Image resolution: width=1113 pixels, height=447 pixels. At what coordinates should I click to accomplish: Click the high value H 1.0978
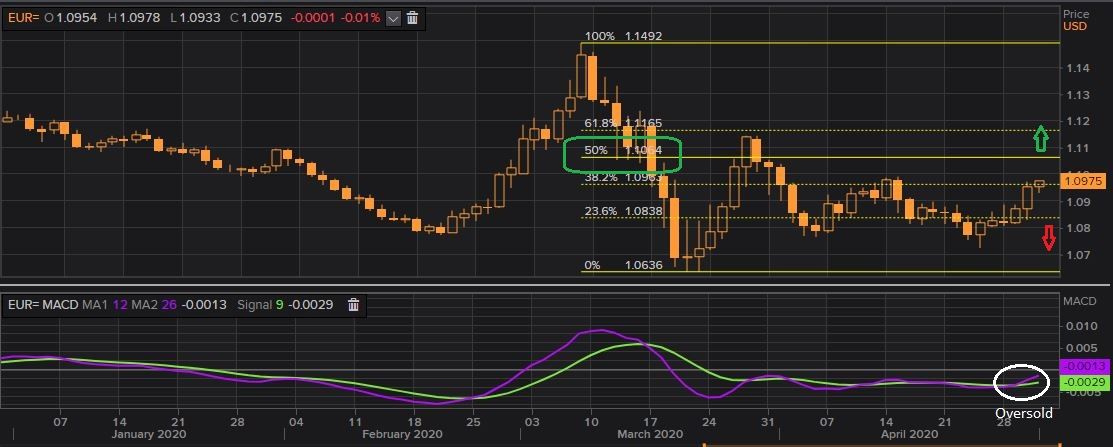pos(133,18)
